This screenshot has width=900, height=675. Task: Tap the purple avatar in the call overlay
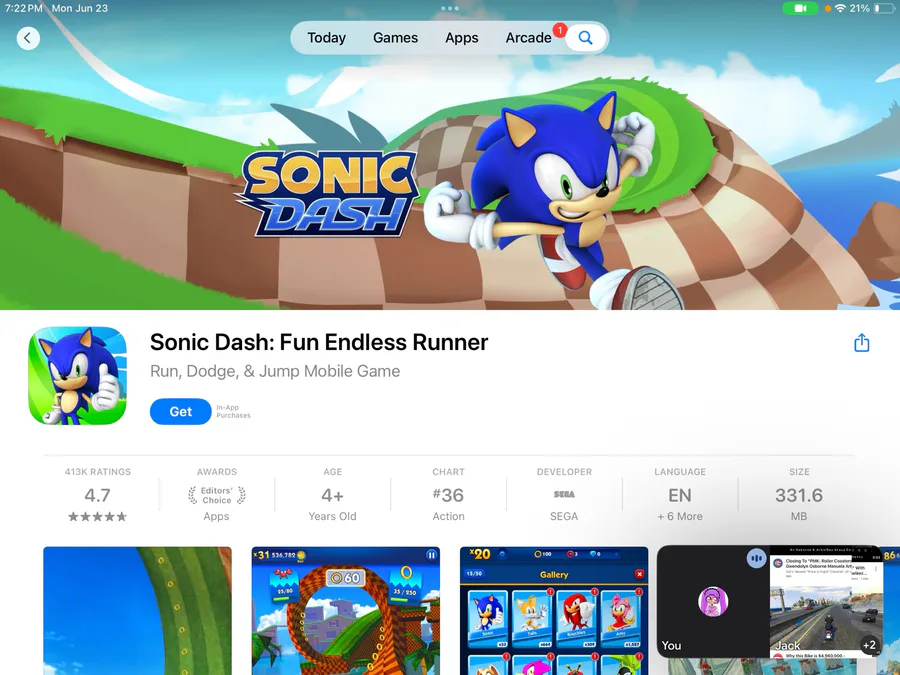tap(713, 602)
